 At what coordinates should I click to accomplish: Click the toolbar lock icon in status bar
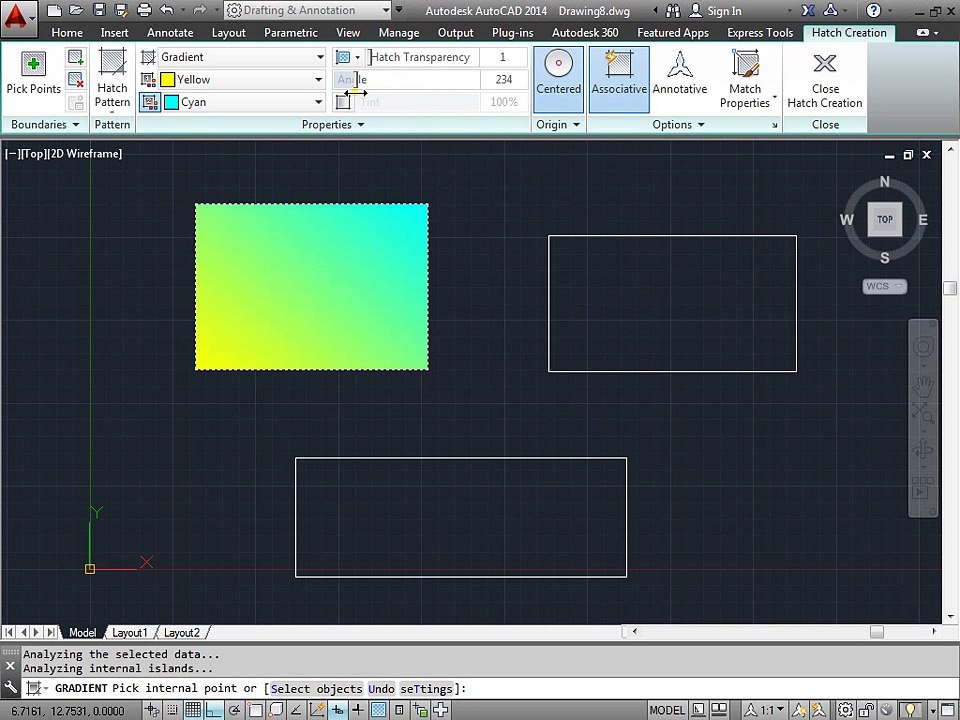pyautogui.click(x=866, y=710)
